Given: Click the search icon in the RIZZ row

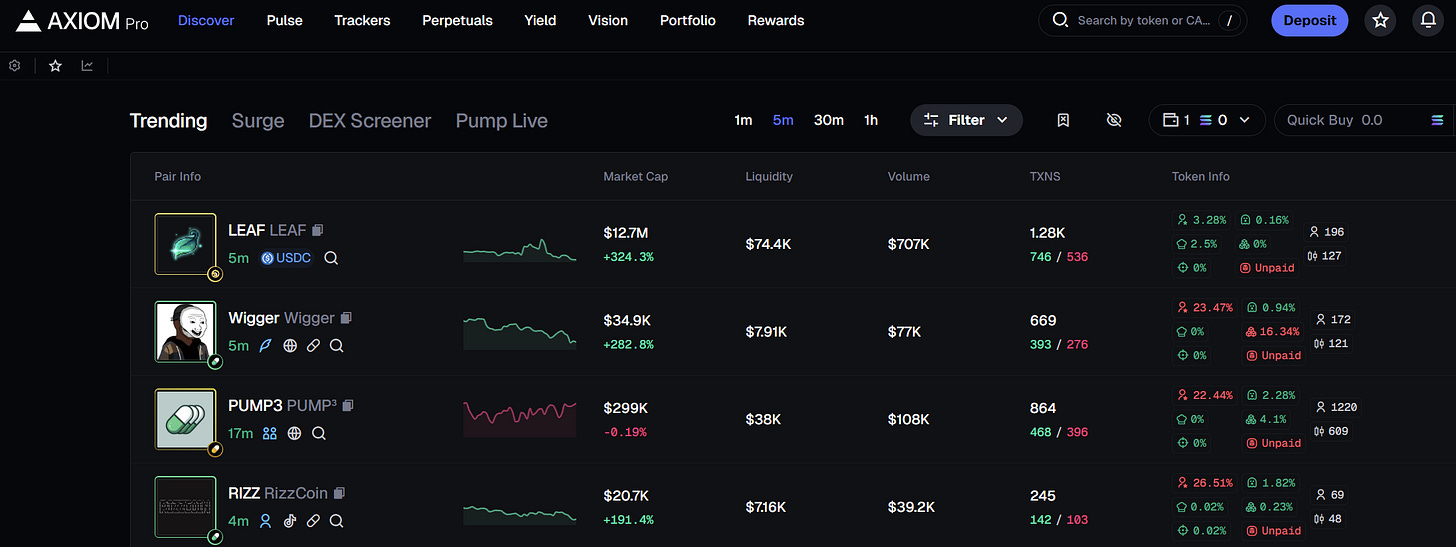Looking at the screenshot, I should point(337,521).
